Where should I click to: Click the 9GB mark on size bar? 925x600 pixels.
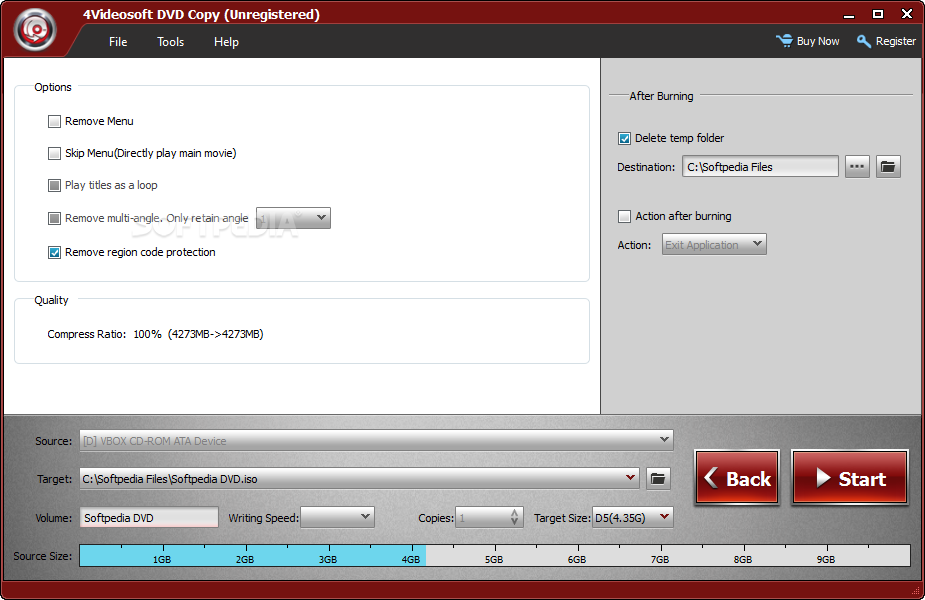pos(825,559)
